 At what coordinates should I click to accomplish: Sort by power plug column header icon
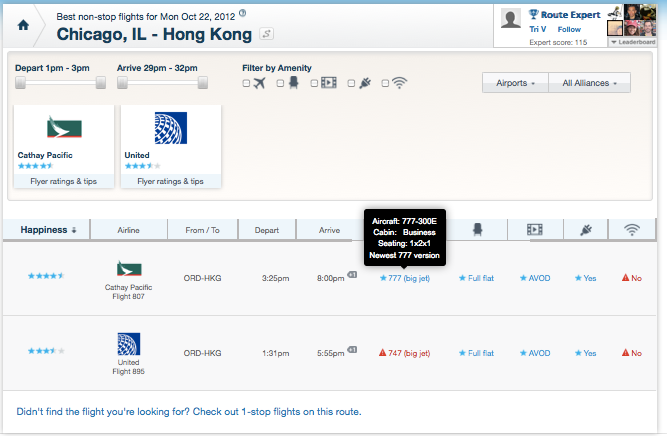tap(586, 230)
